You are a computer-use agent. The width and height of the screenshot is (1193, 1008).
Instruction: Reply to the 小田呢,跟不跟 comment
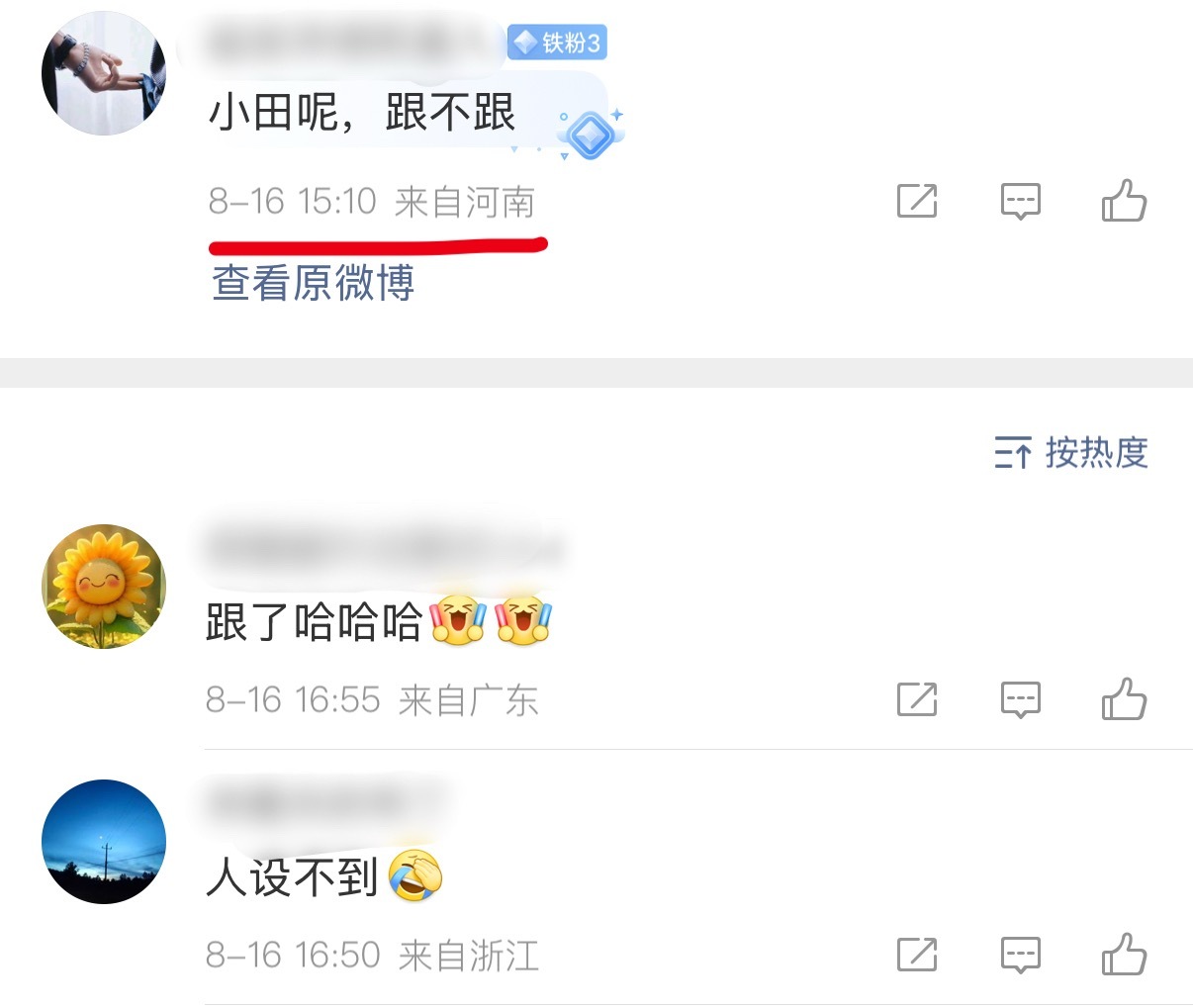coord(1020,201)
